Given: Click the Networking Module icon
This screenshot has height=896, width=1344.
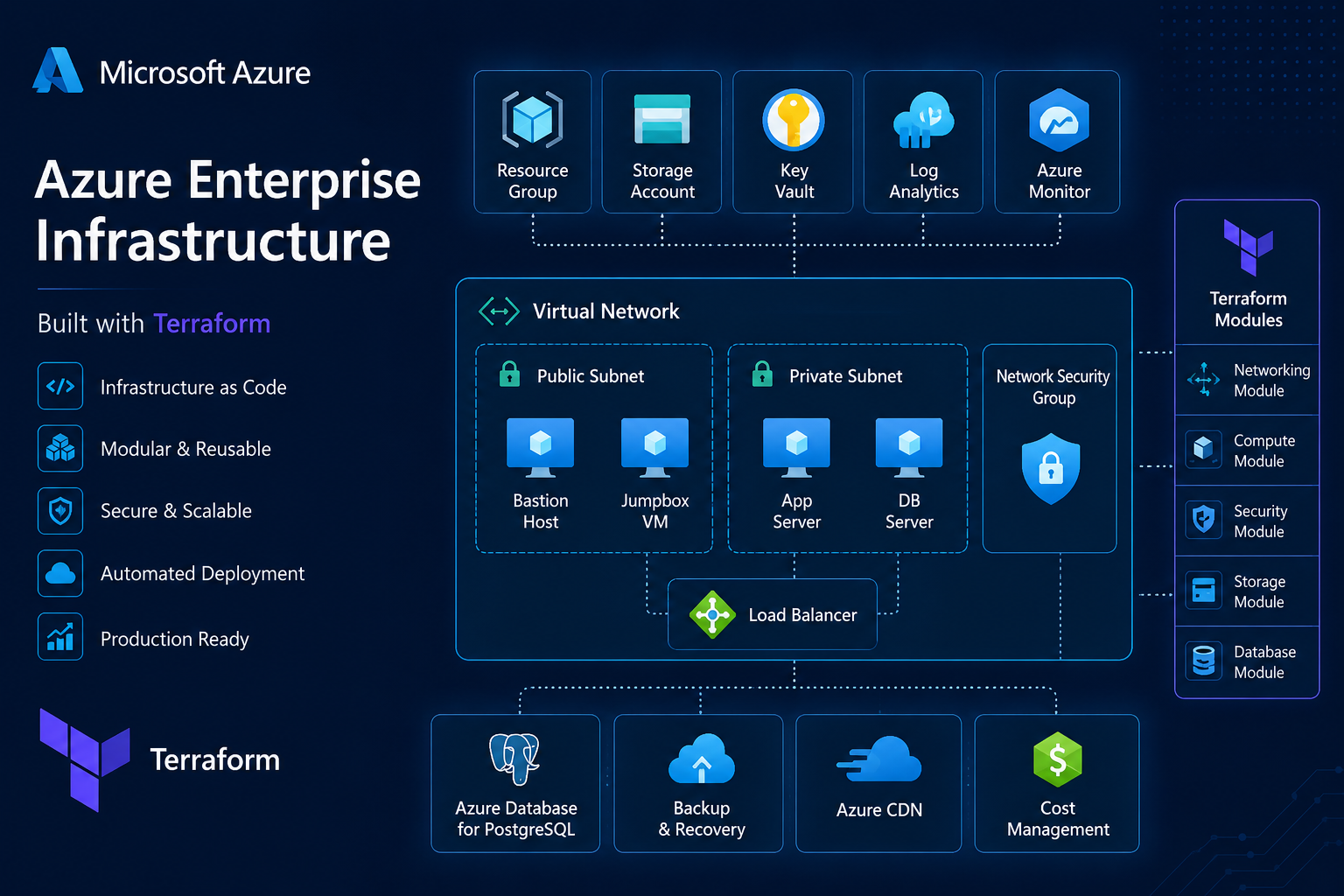Looking at the screenshot, I should coord(1204,380).
